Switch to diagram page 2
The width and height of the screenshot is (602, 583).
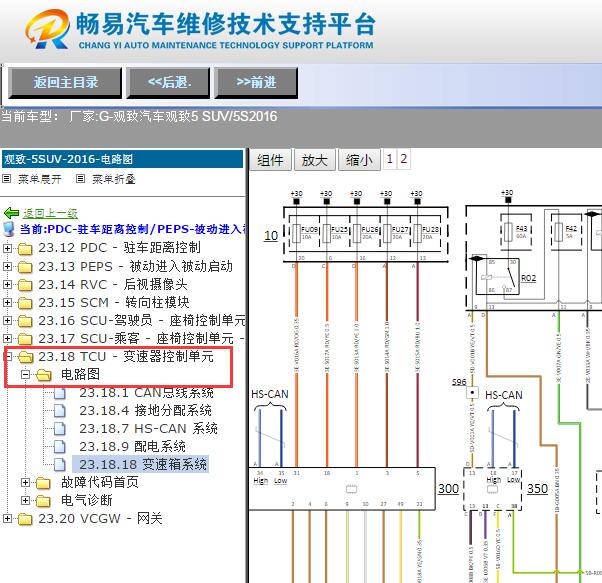point(404,159)
